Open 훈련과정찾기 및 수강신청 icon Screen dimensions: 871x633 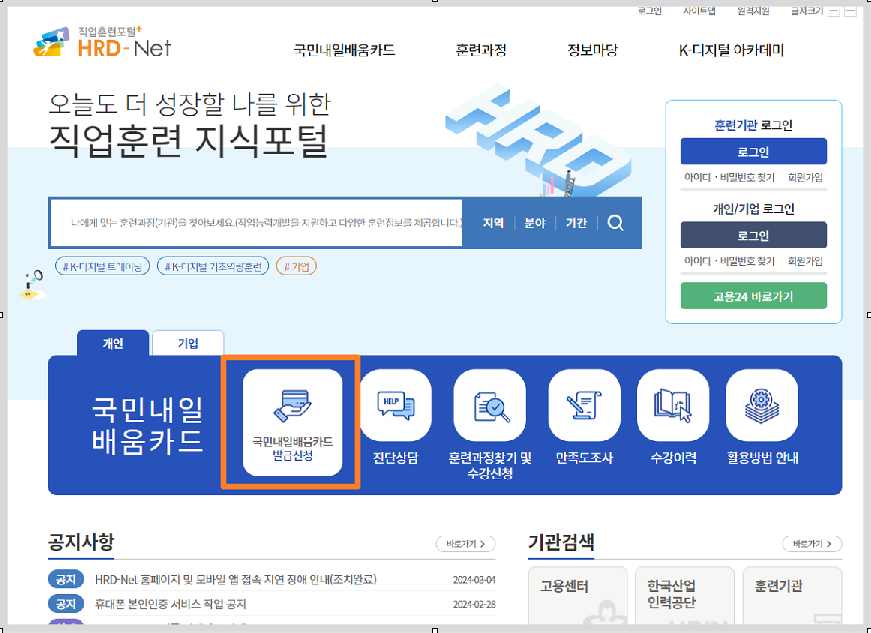(490, 405)
